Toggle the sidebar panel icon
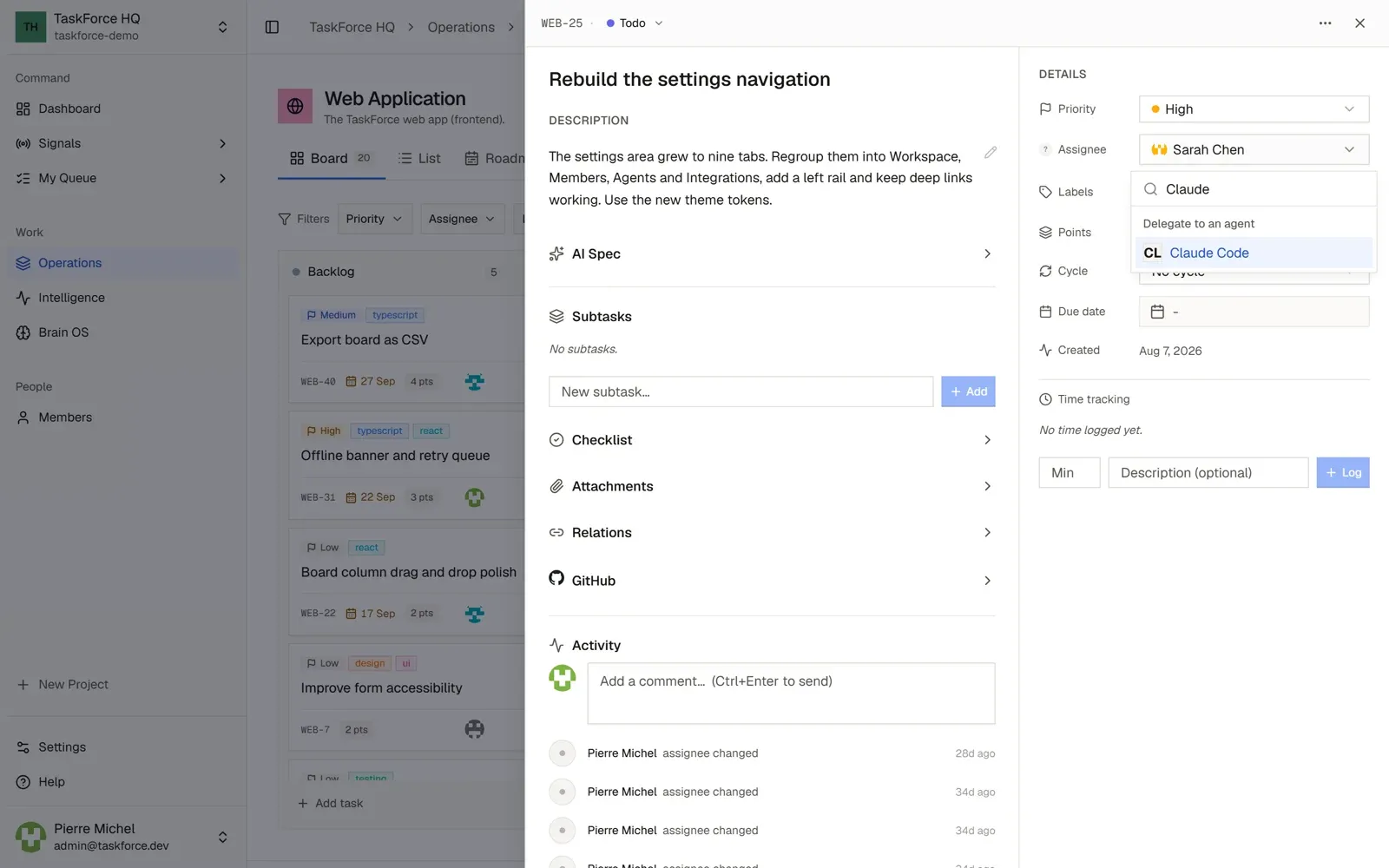The image size is (1389, 868). (x=272, y=27)
